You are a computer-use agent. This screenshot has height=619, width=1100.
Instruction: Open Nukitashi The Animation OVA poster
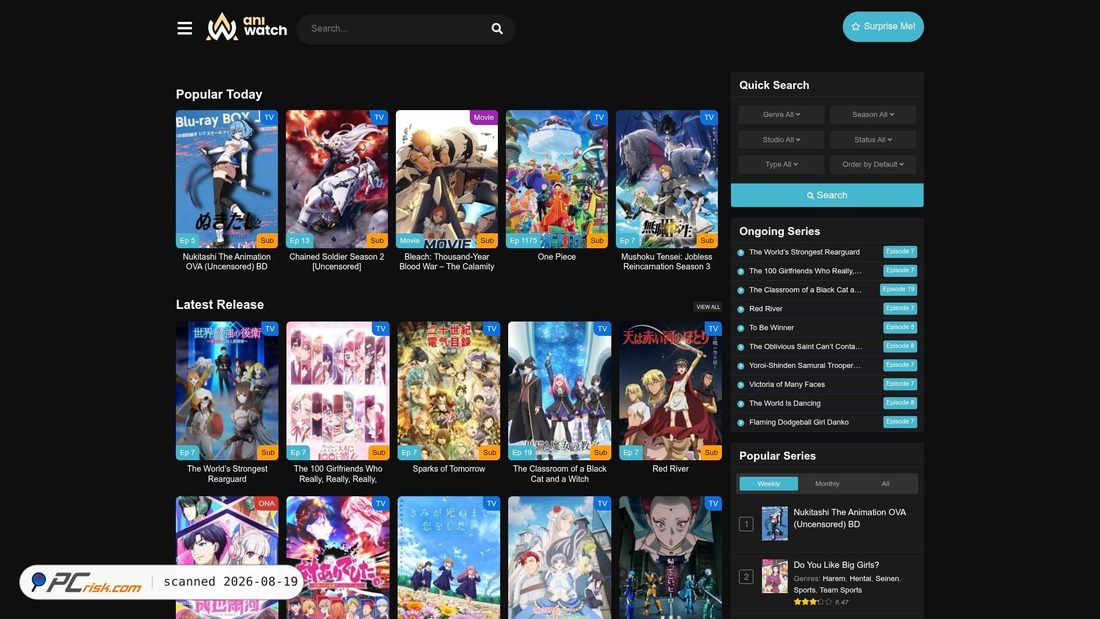coord(227,179)
